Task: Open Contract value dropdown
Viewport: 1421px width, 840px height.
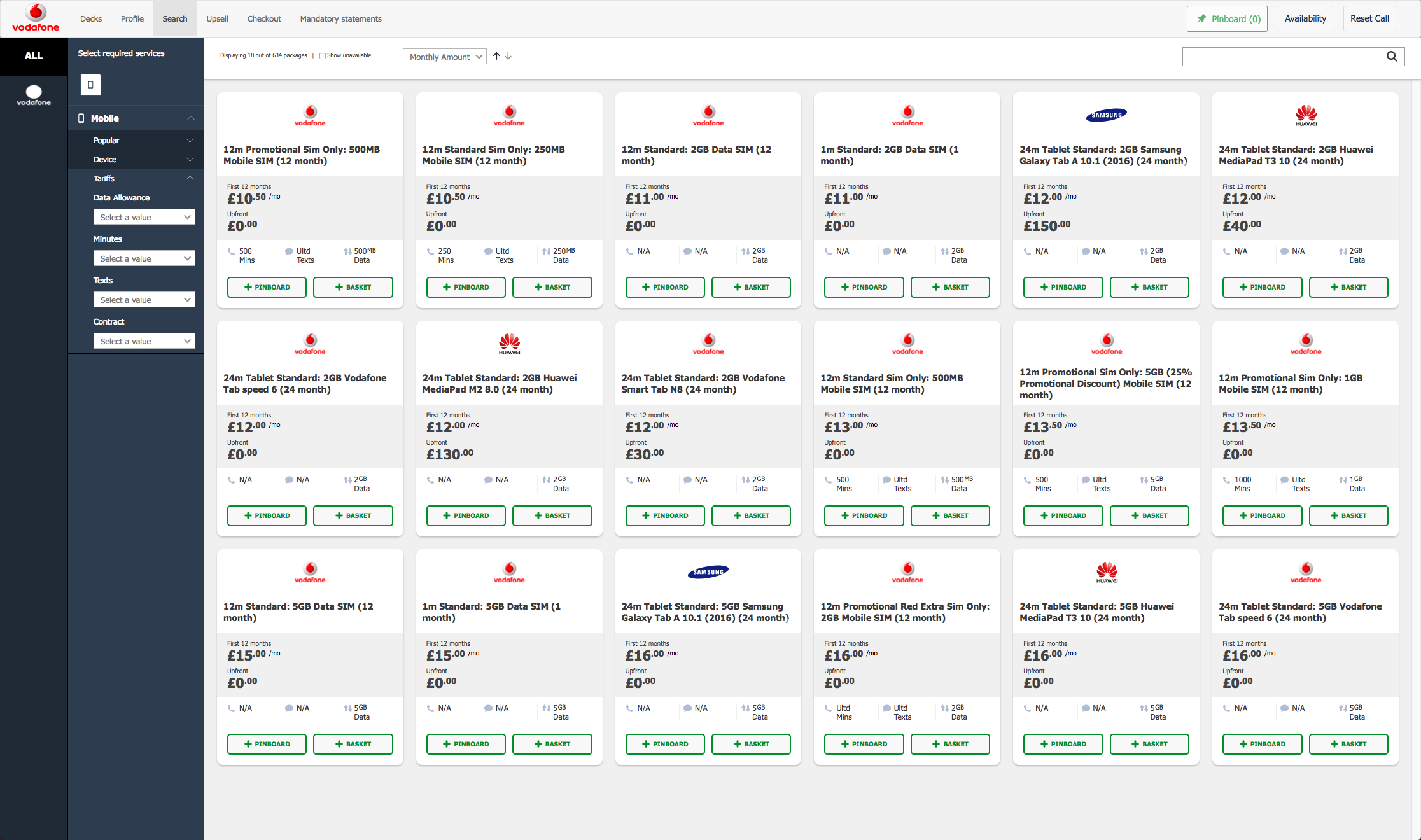Action: click(144, 341)
